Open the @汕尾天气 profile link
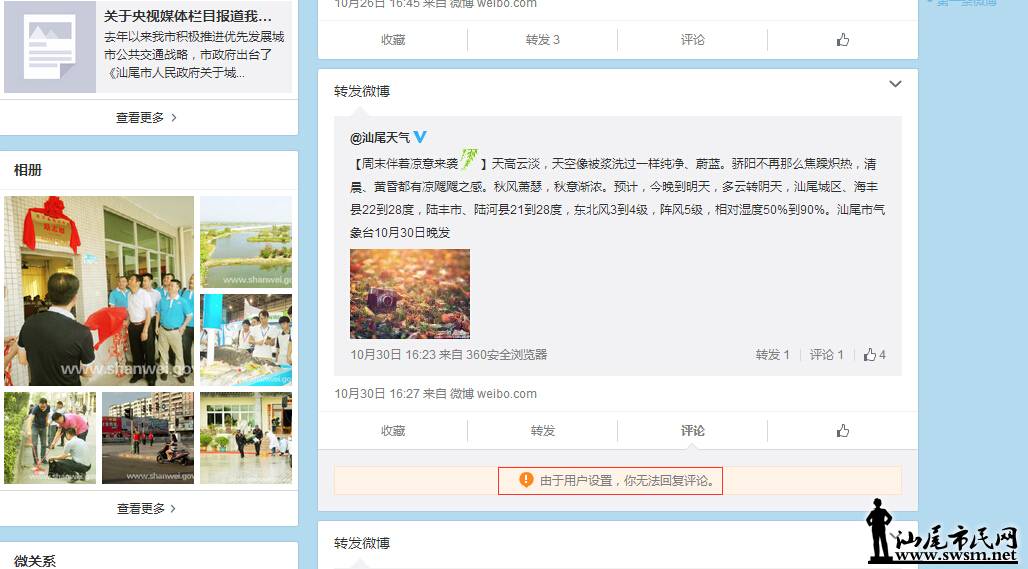The image size is (1028, 569). pos(380,138)
